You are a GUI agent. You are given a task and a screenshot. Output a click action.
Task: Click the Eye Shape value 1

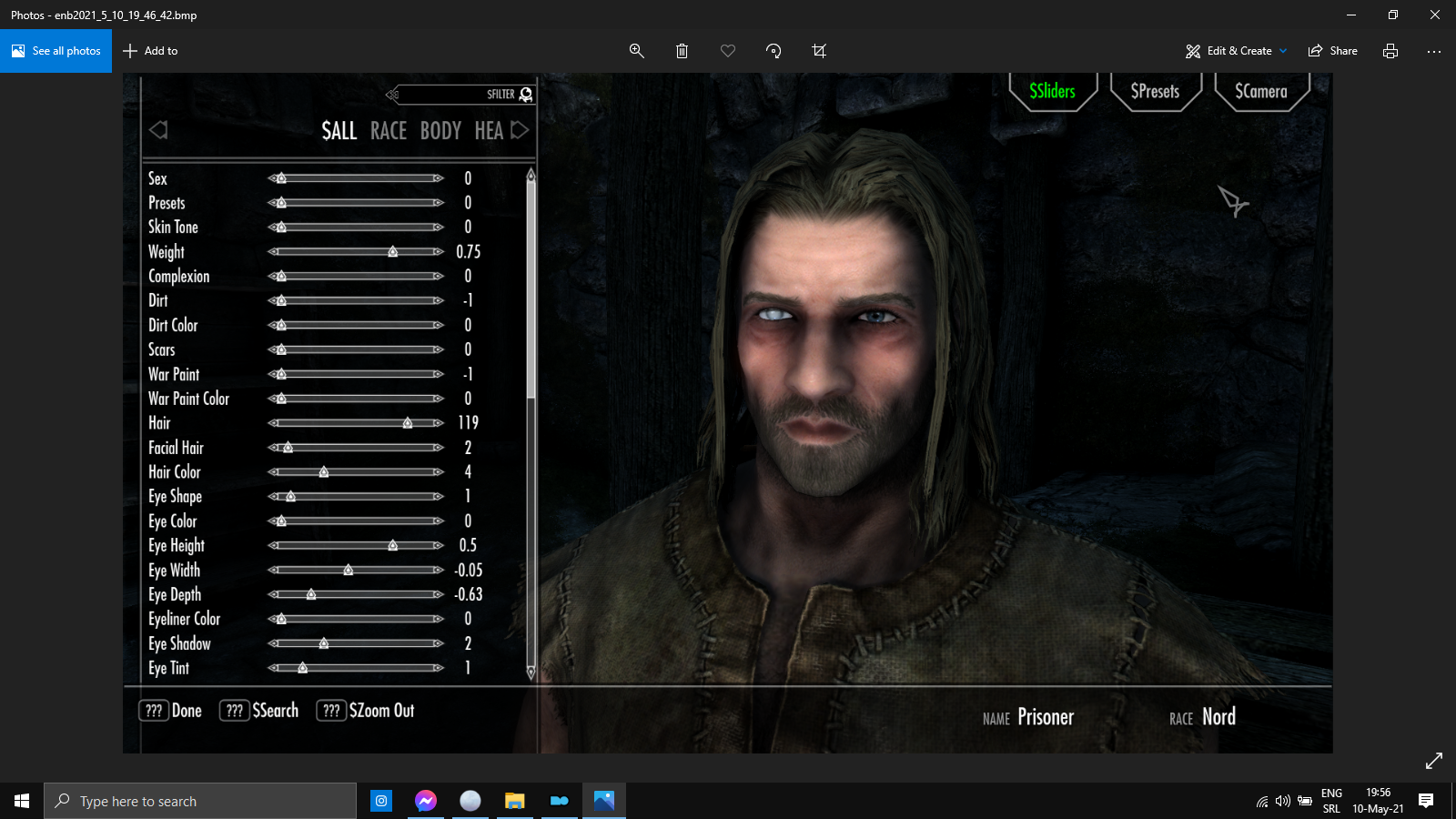[468, 497]
